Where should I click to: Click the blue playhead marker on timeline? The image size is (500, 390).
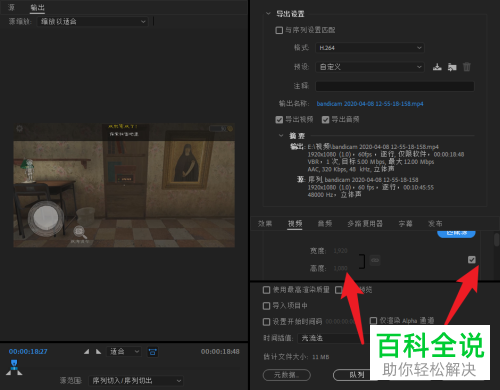click(x=14, y=366)
